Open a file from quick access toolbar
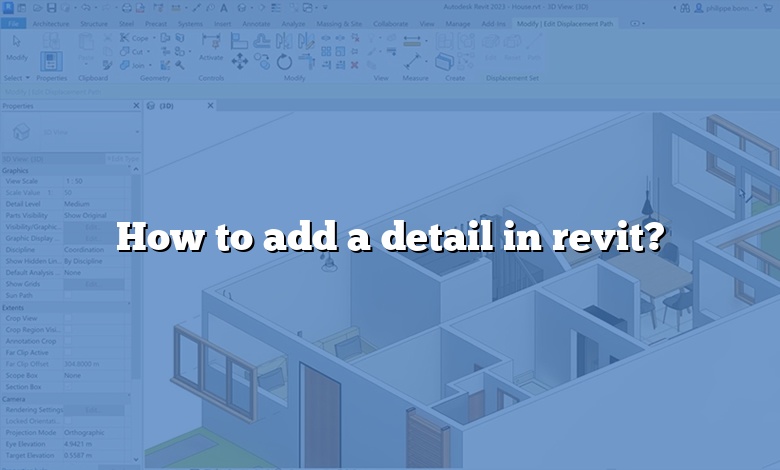 click(37, 8)
